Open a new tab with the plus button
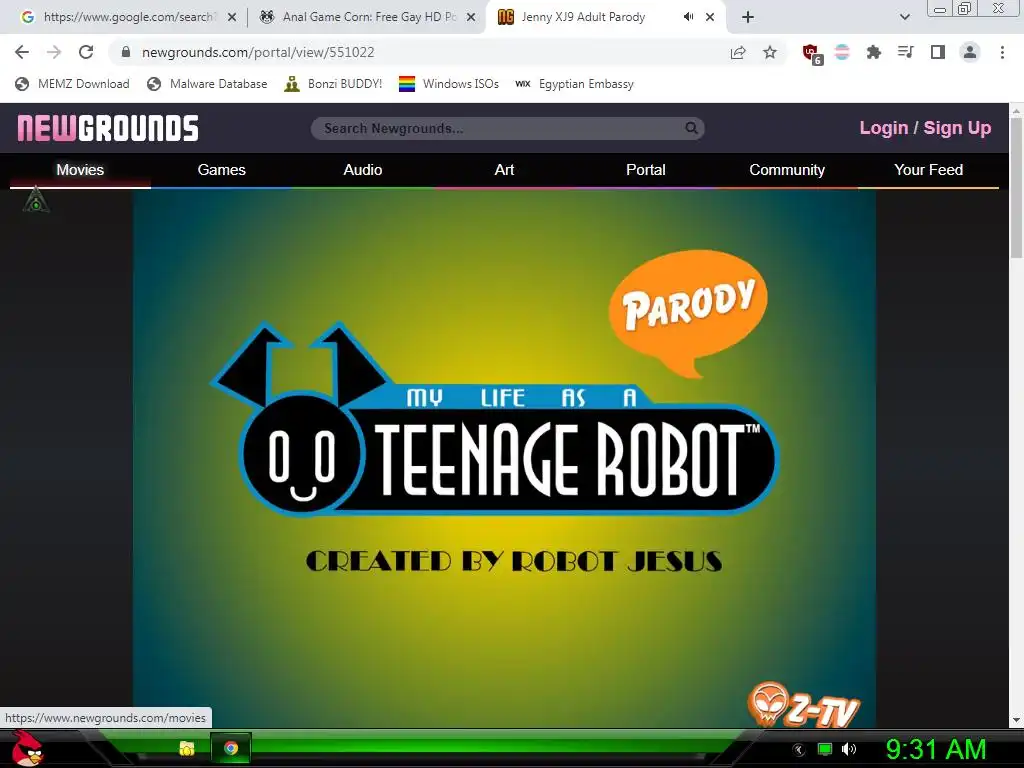1024x768 pixels. 748,17
